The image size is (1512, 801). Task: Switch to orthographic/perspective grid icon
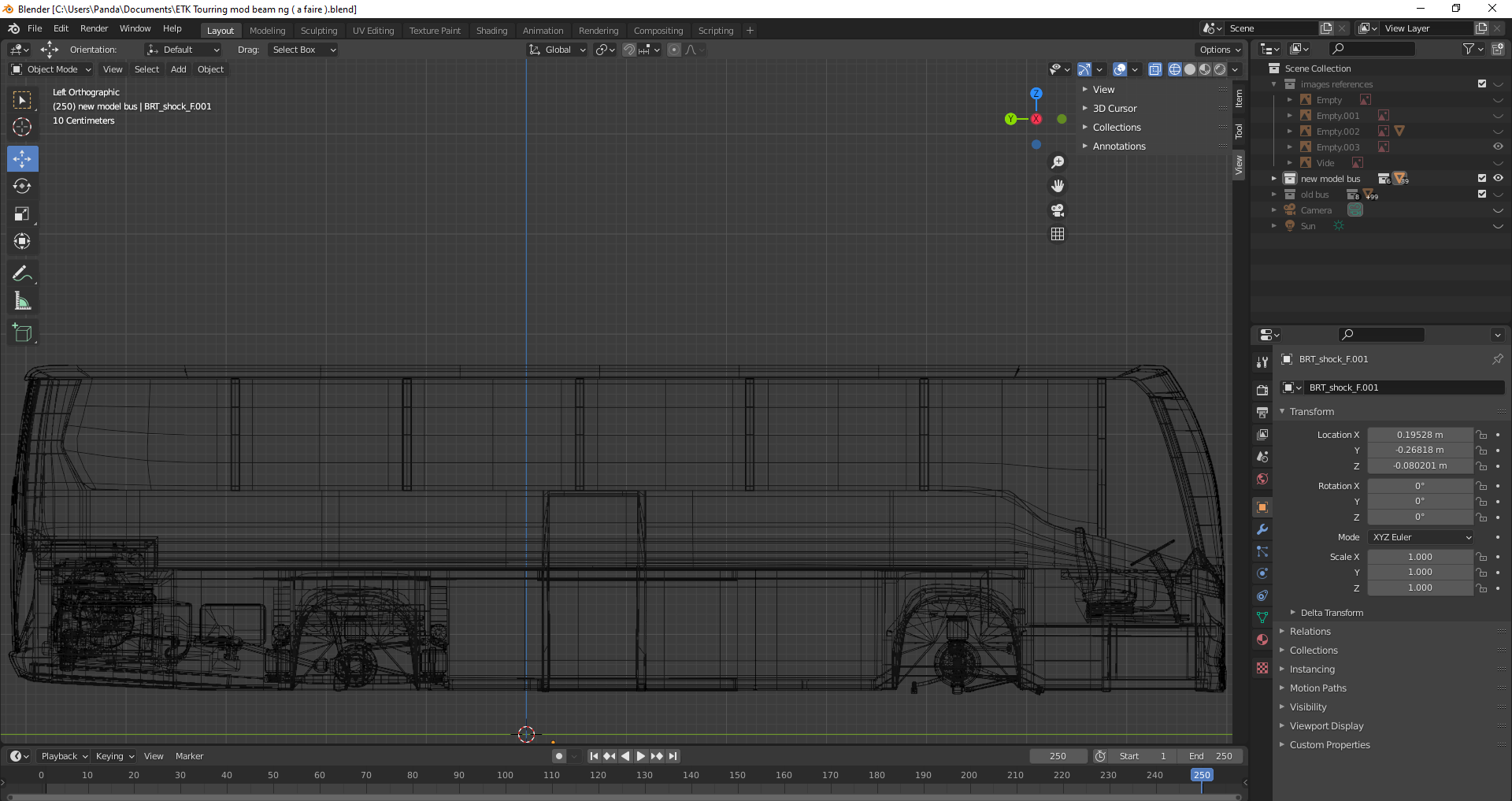click(x=1058, y=234)
